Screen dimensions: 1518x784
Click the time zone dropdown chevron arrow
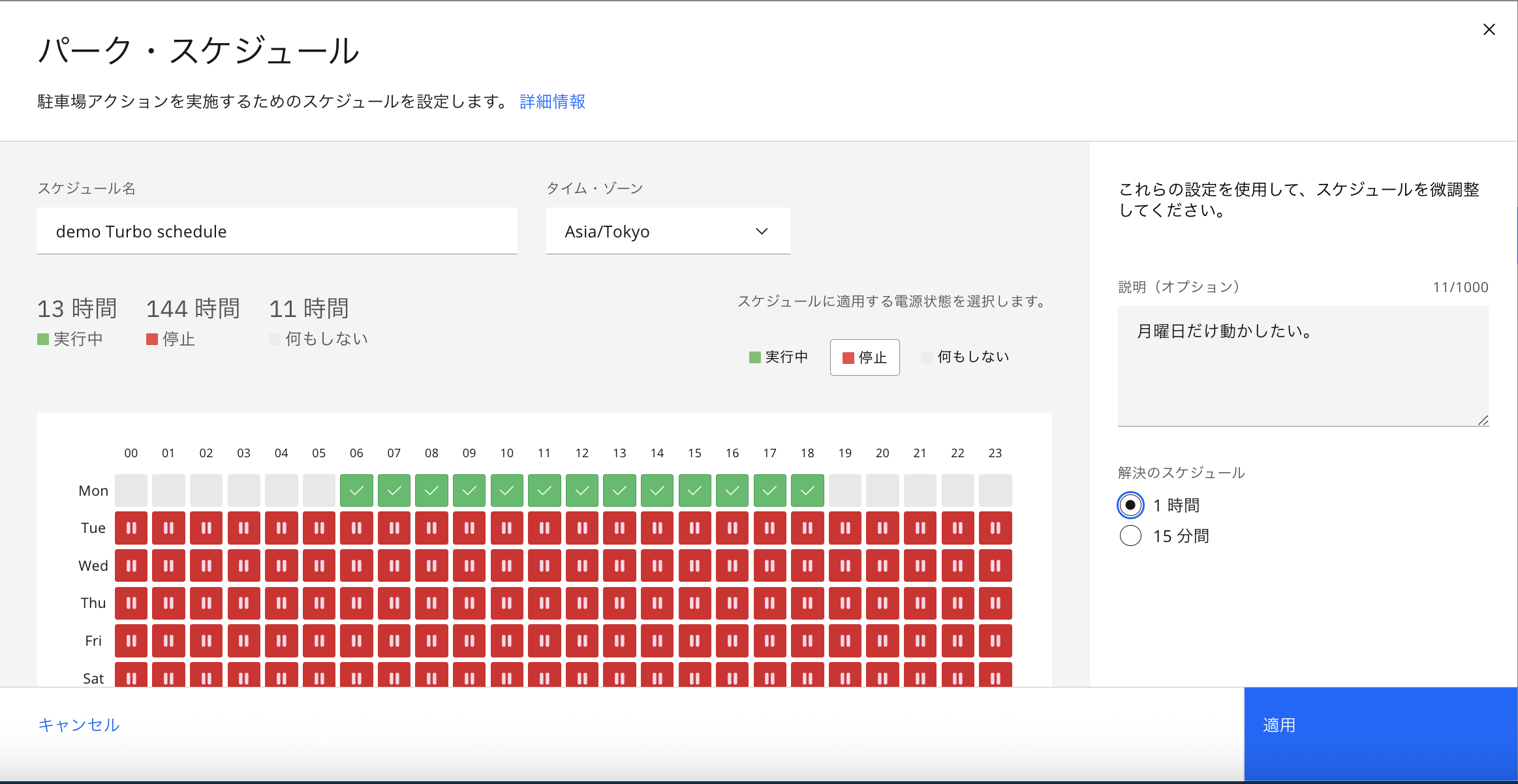[x=762, y=232]
